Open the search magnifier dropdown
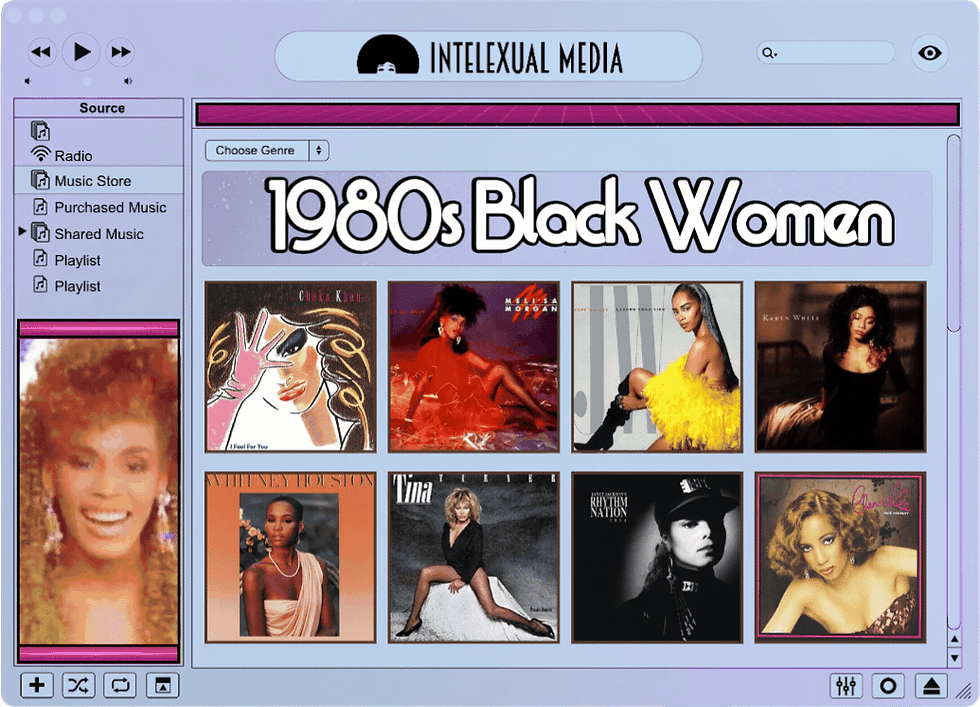The width and height of the screenshot is (980, 707). pyautogui.click(x=769, y=53)
